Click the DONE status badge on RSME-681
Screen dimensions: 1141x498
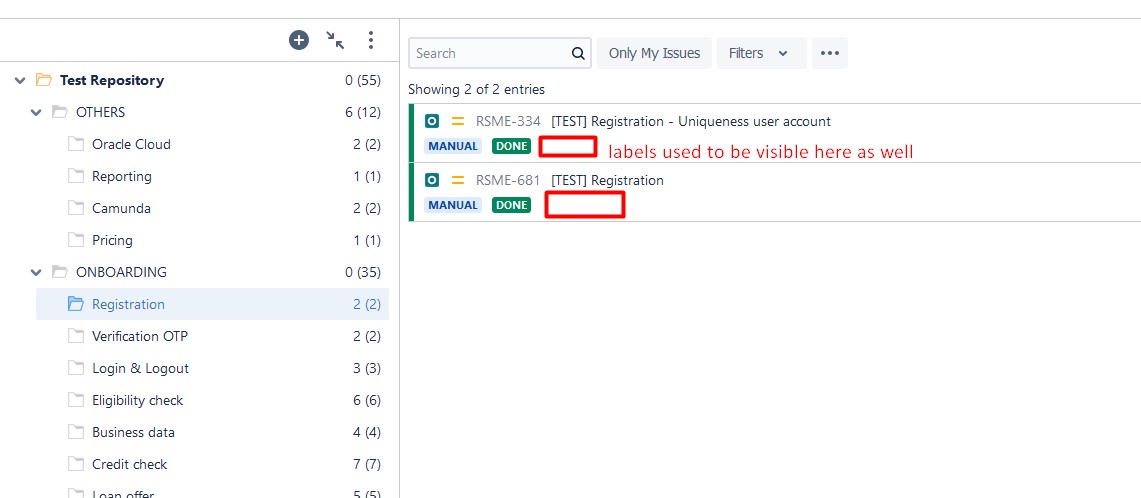click(512, 205)
